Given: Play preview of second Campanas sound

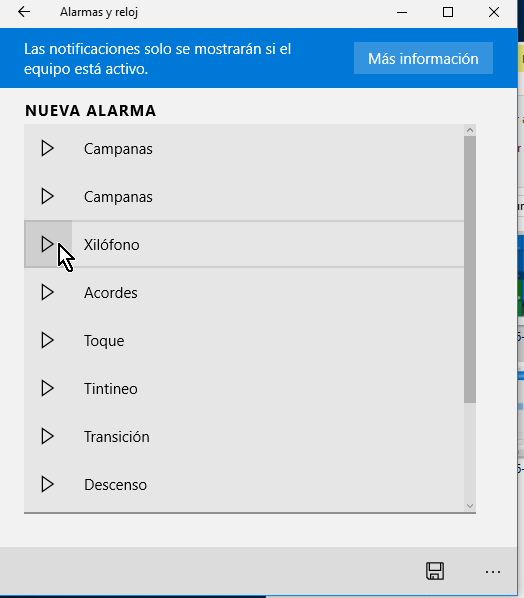Looking at the screenshot, I should [48, 196].
